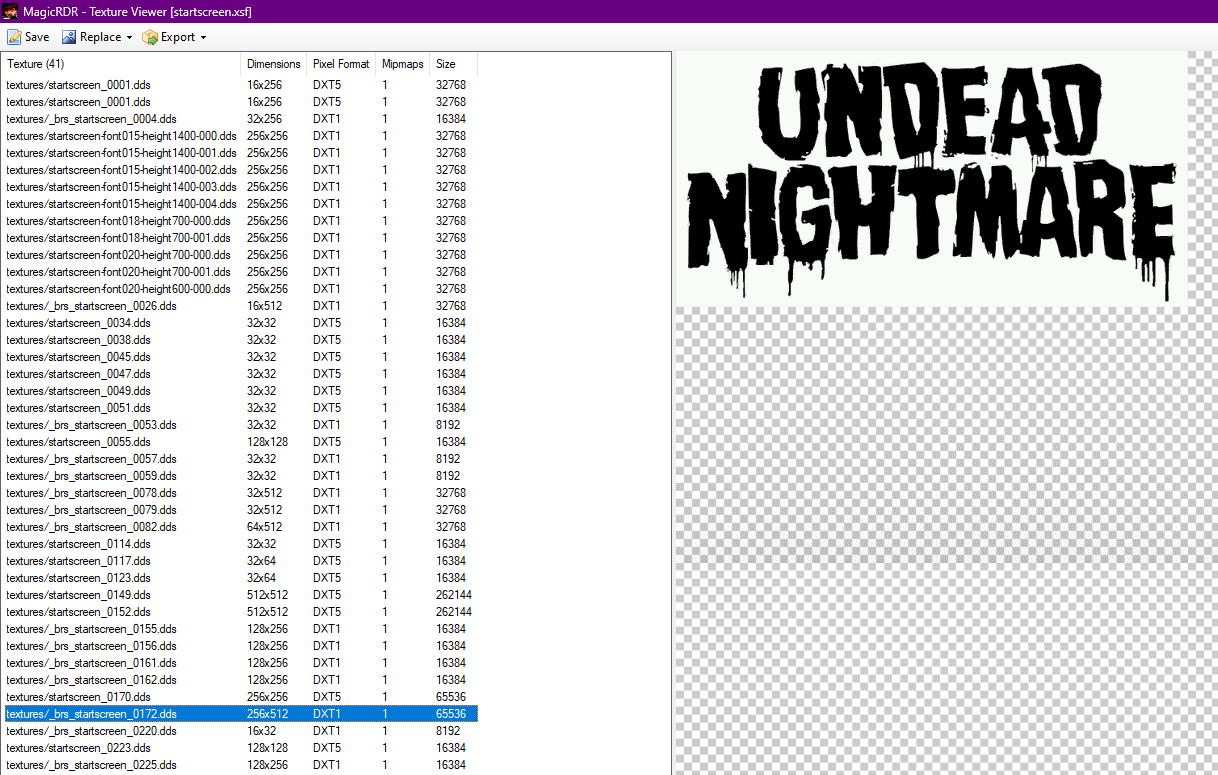This screenshot has height=775, width=1218.
Task: Select textures/_brs_startscreen_0057.dds row
Action: click(x=240, y=458)
